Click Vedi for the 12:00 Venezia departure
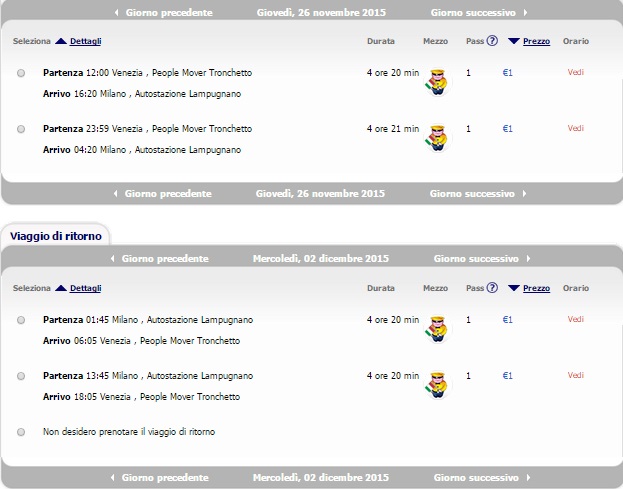 (x=575, y=72)
